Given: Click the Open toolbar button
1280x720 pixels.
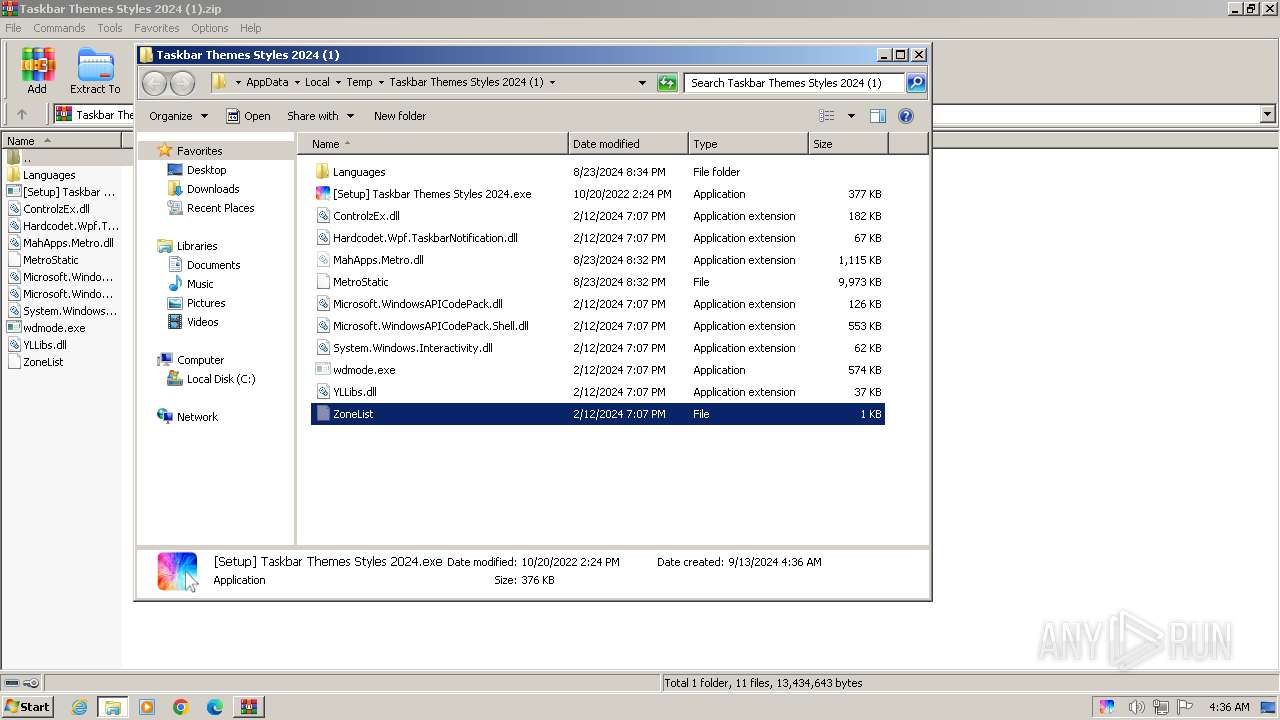Looking at the screenshot, I should point(248,116).
